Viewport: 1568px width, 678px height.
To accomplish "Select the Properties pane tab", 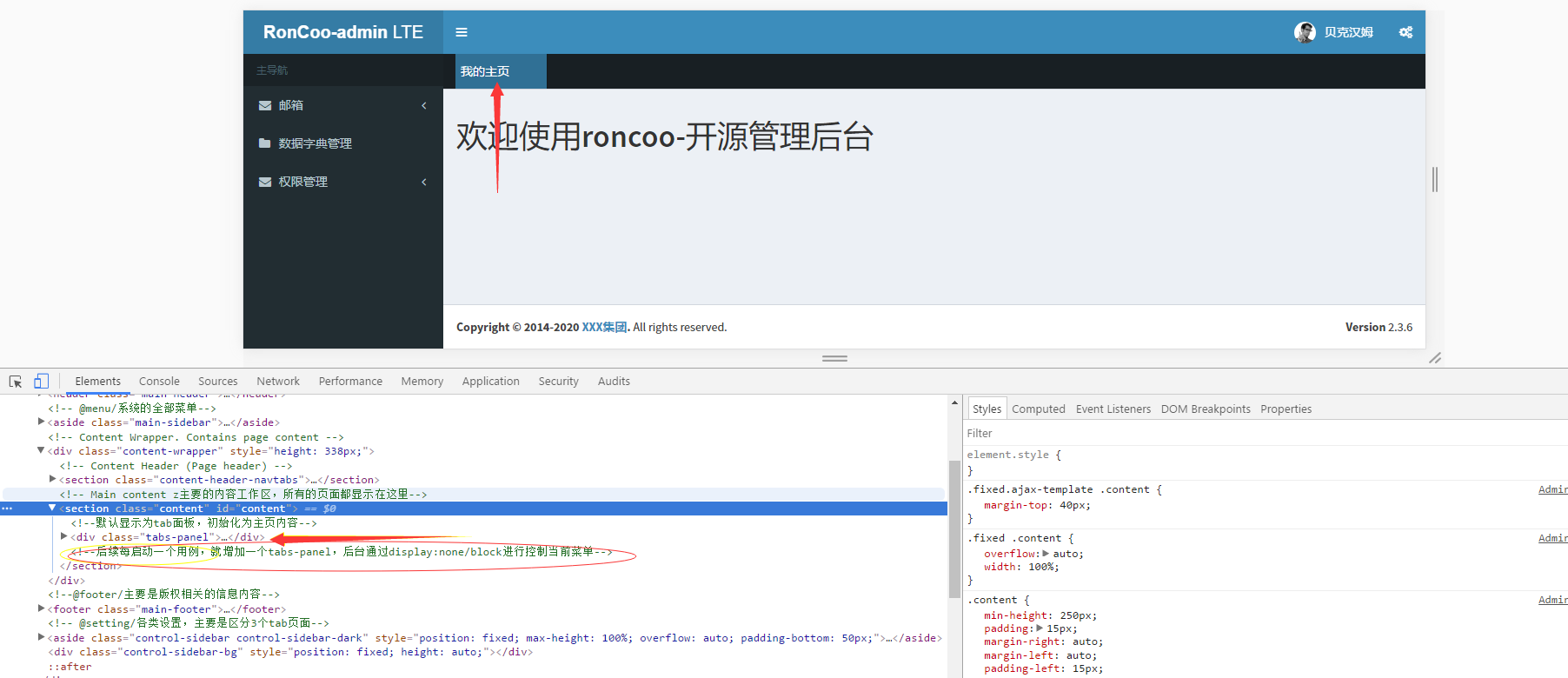I will 1286,409.
